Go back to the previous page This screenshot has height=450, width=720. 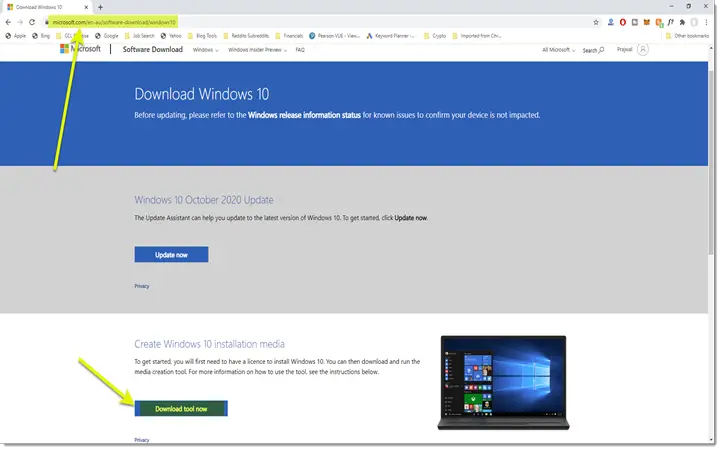[x=8, y=22]
